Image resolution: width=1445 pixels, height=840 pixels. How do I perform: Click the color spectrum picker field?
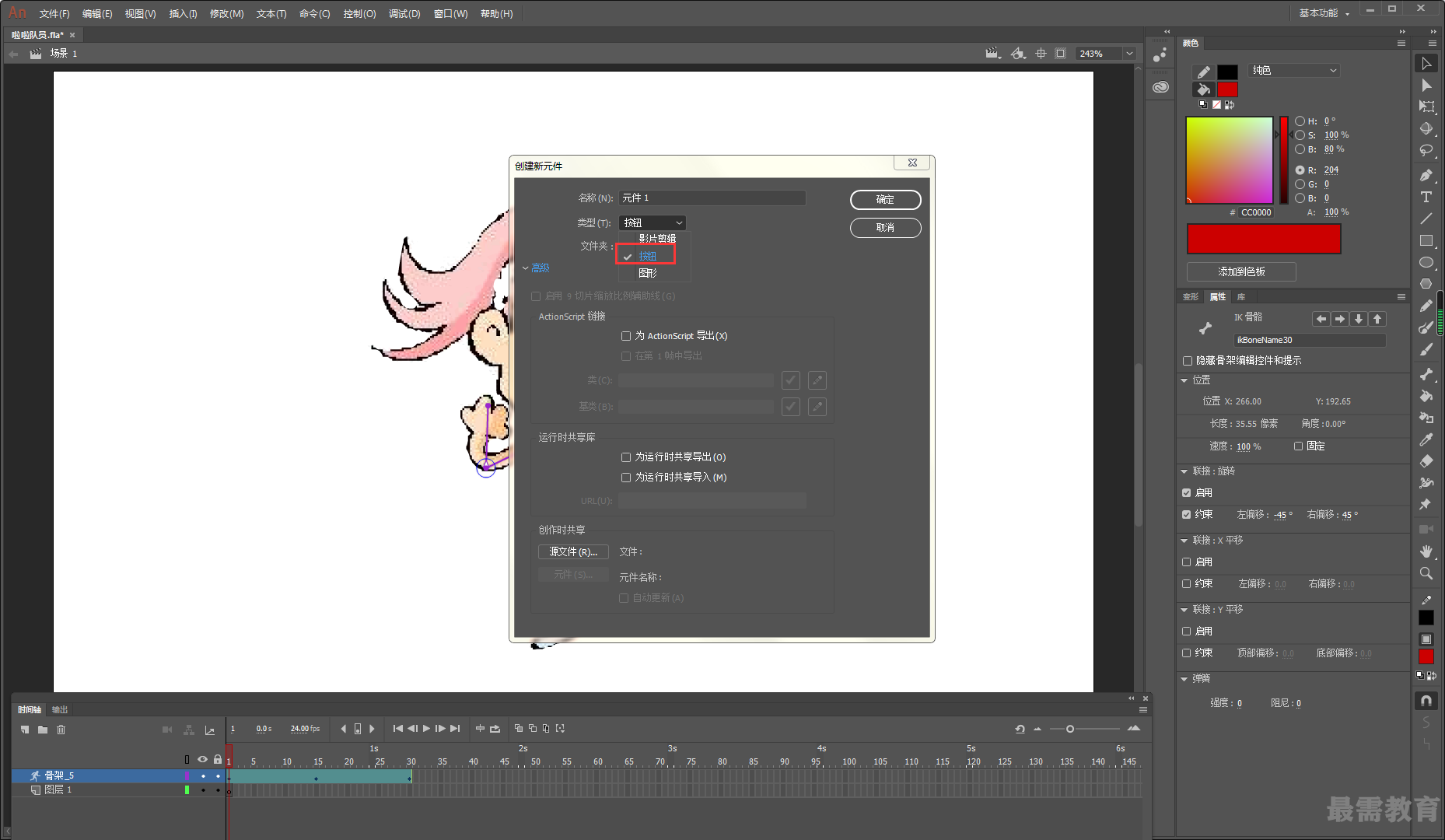(x=1229, y=160)
